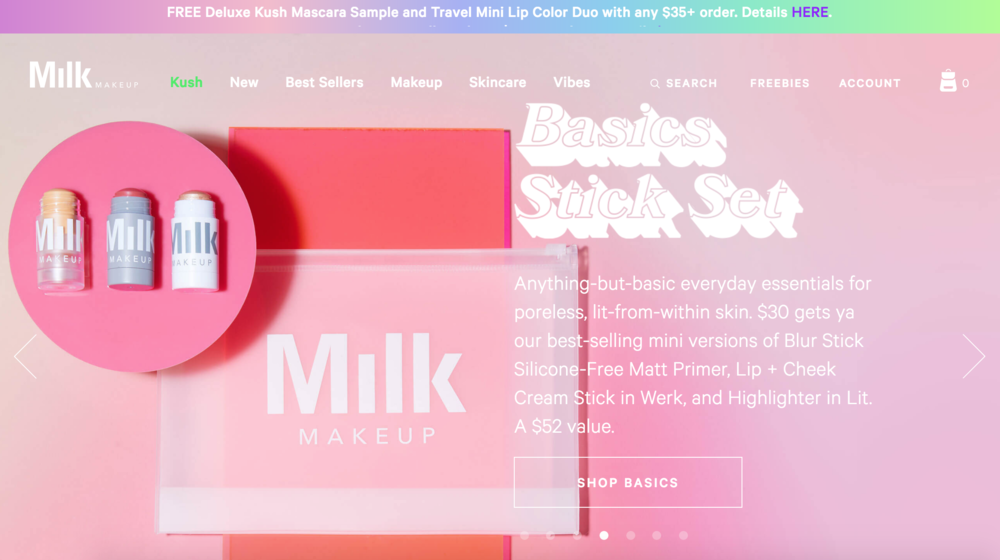Open the New menu item

pyautogui.click(x=244, y=82)
